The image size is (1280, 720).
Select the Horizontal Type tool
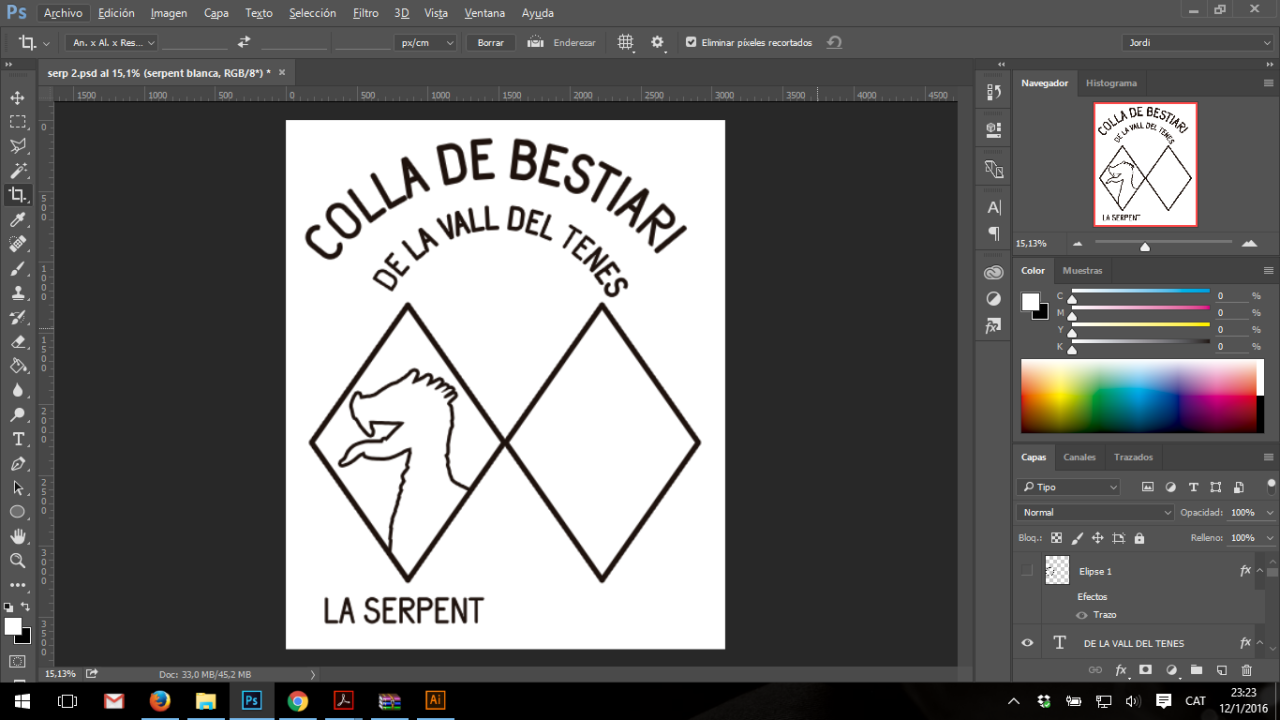(17, 440)
